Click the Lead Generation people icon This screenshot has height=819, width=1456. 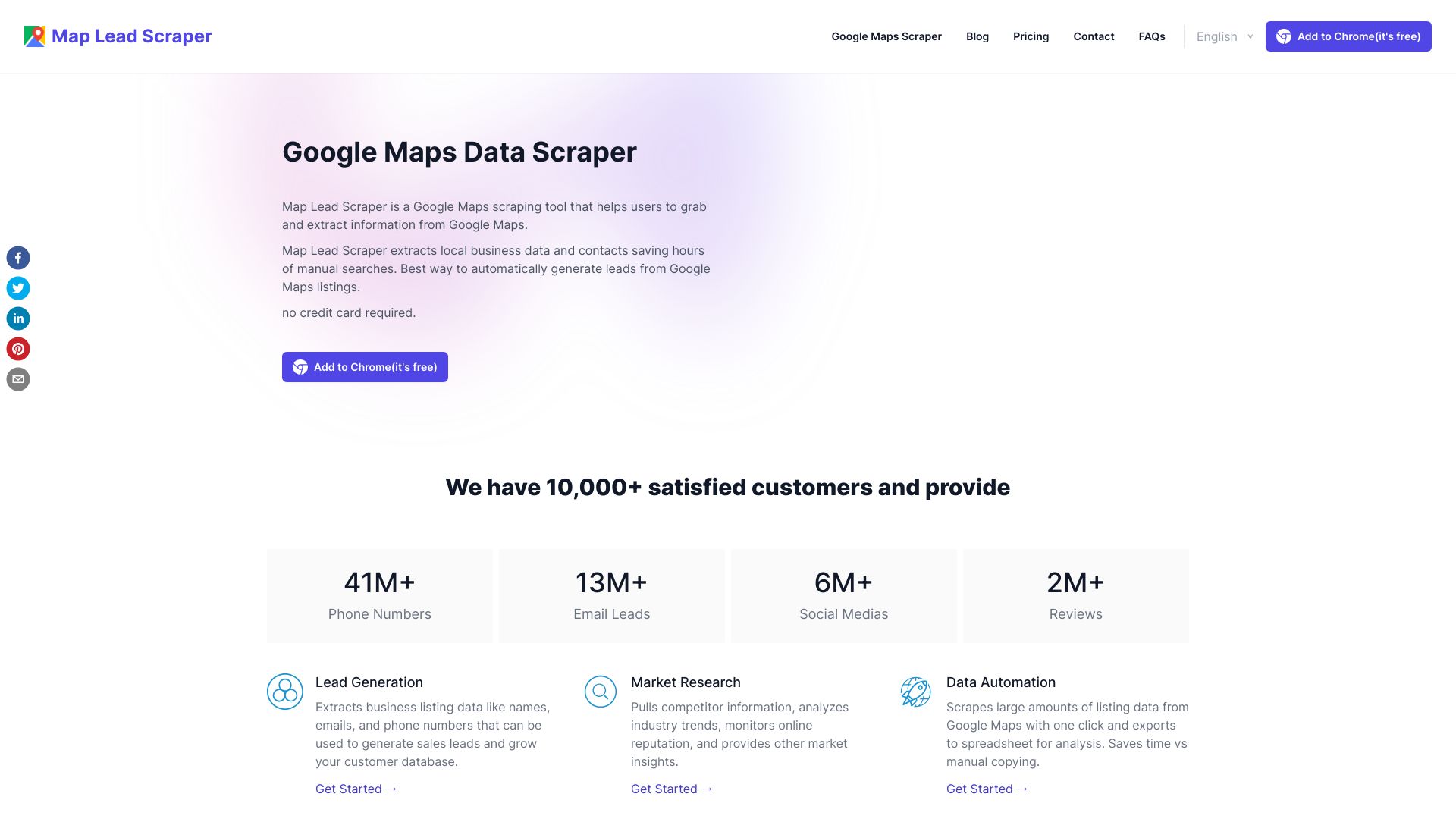(285, 690)
